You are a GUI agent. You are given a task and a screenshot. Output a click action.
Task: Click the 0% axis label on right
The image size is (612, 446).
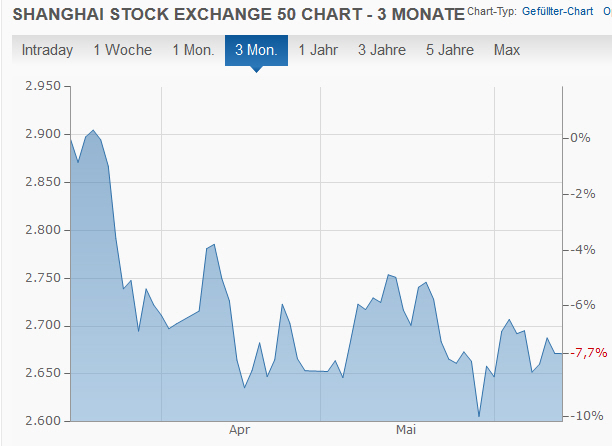581,138
